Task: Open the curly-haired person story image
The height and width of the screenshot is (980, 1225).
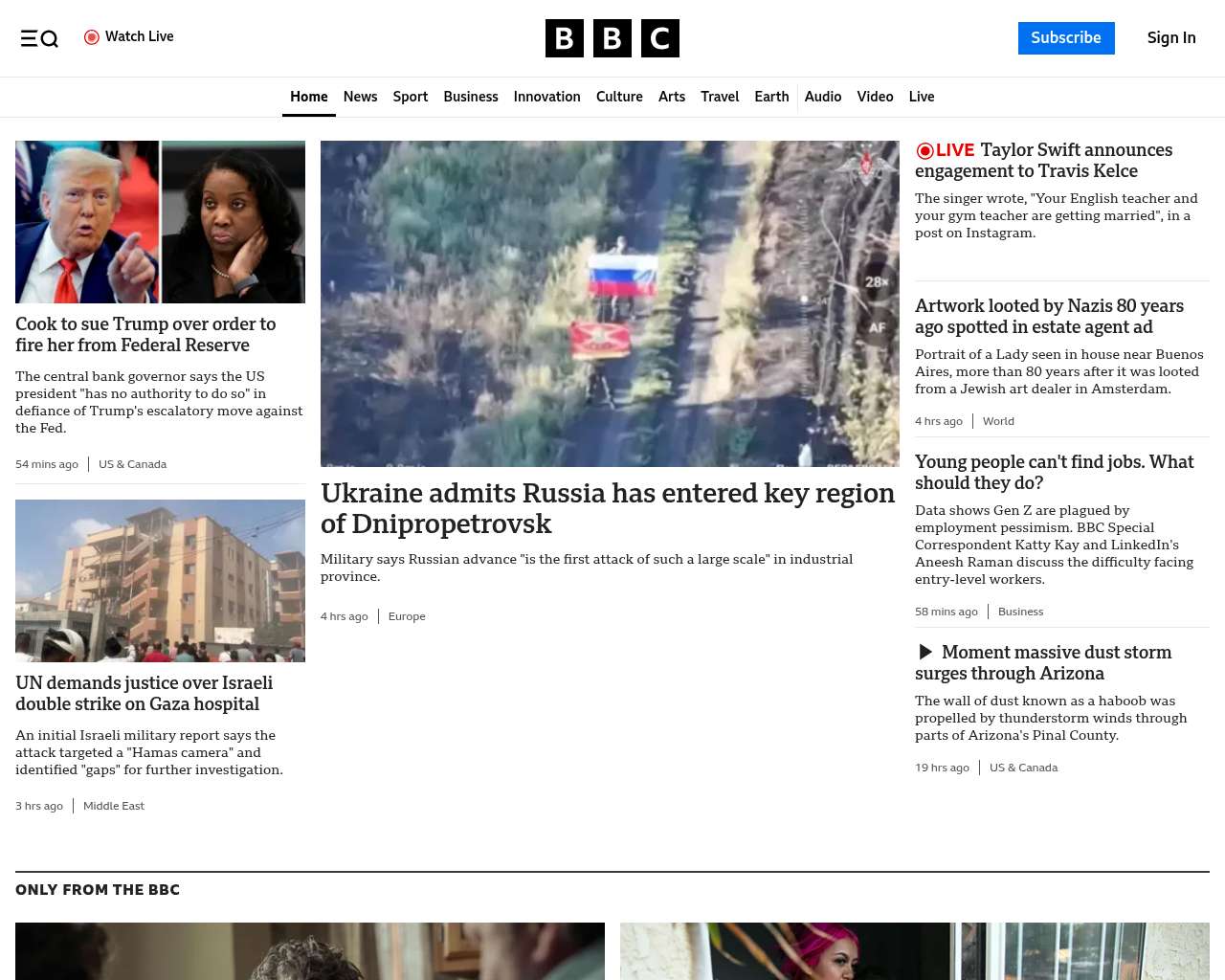Action: (x=310, y=951)
